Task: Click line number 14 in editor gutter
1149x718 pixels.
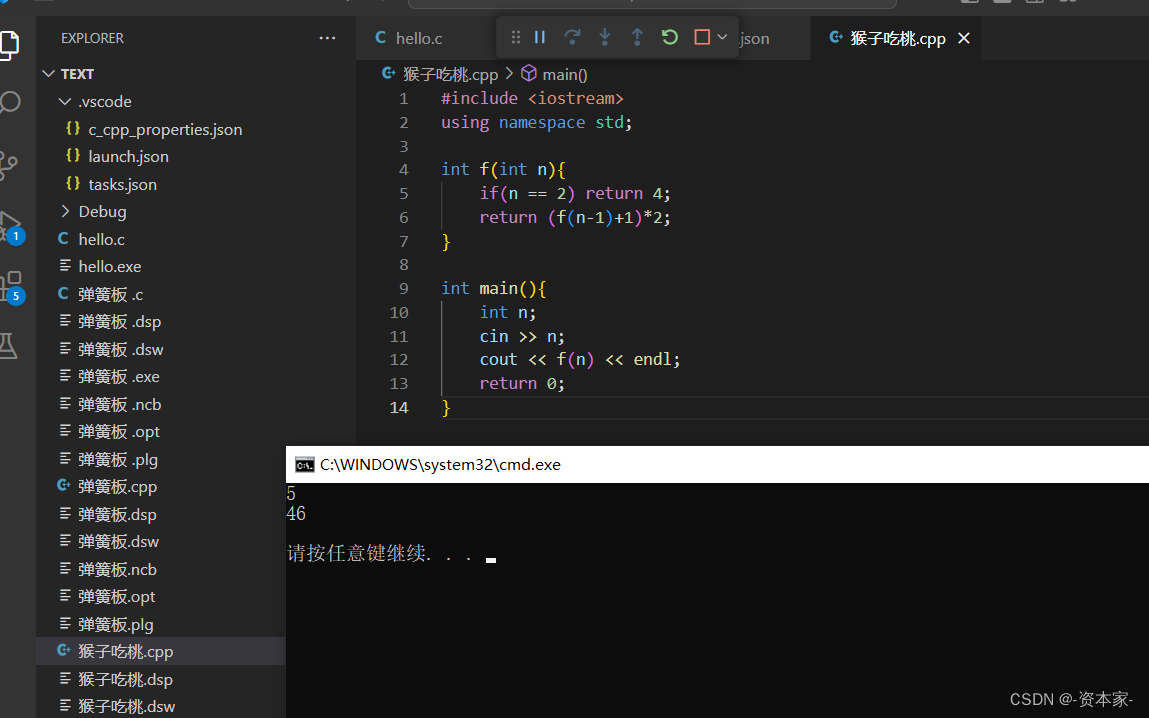Action: point(399,407)
